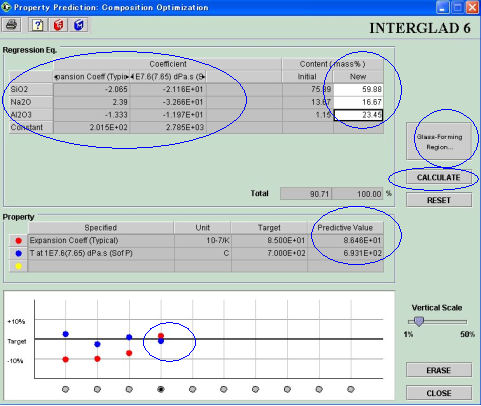Click the ERASE button
The image size is (481, 406).
click(x=439, y=370)
